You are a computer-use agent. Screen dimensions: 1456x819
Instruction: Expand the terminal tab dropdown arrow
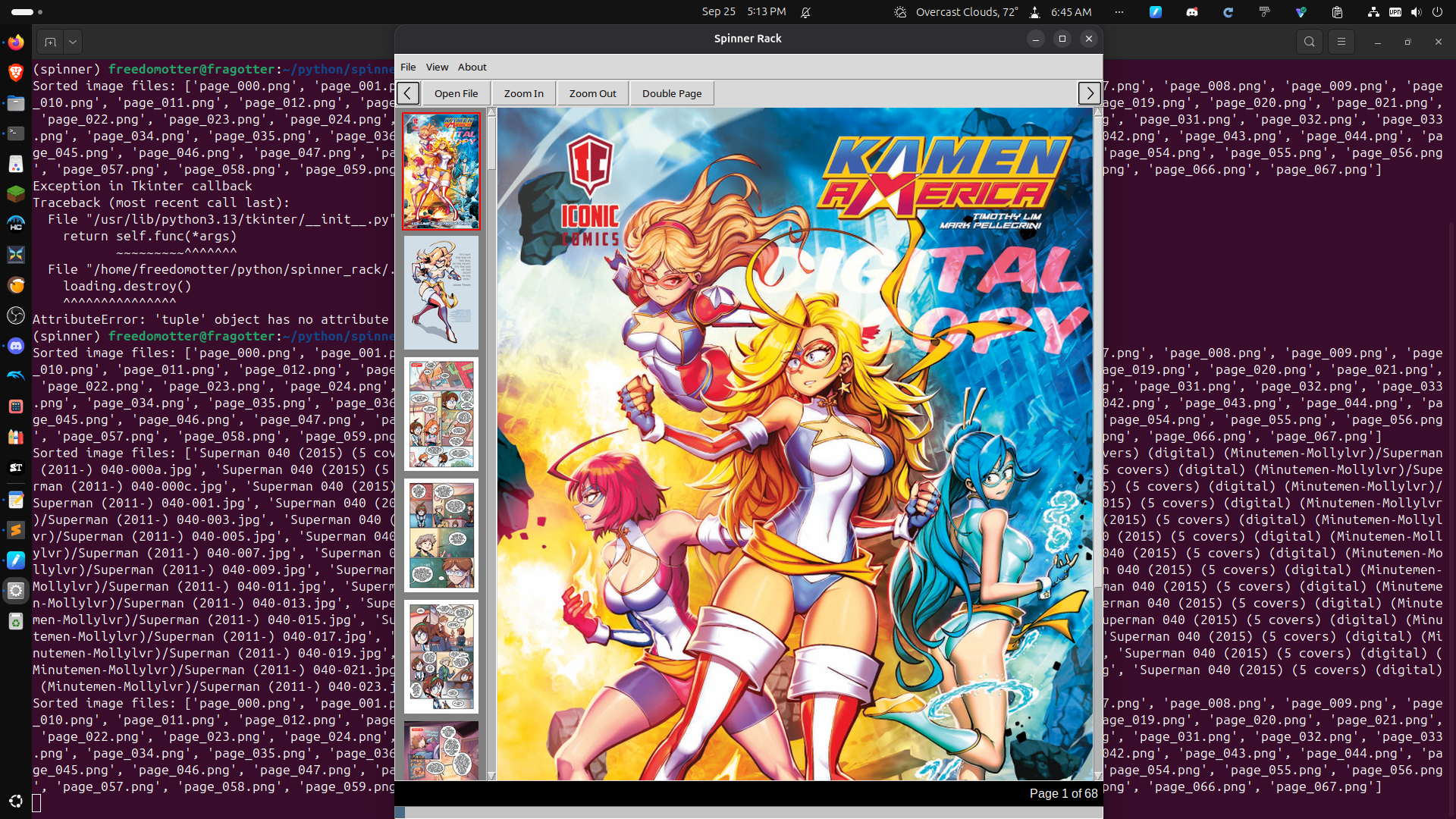[x=73, y=42]
